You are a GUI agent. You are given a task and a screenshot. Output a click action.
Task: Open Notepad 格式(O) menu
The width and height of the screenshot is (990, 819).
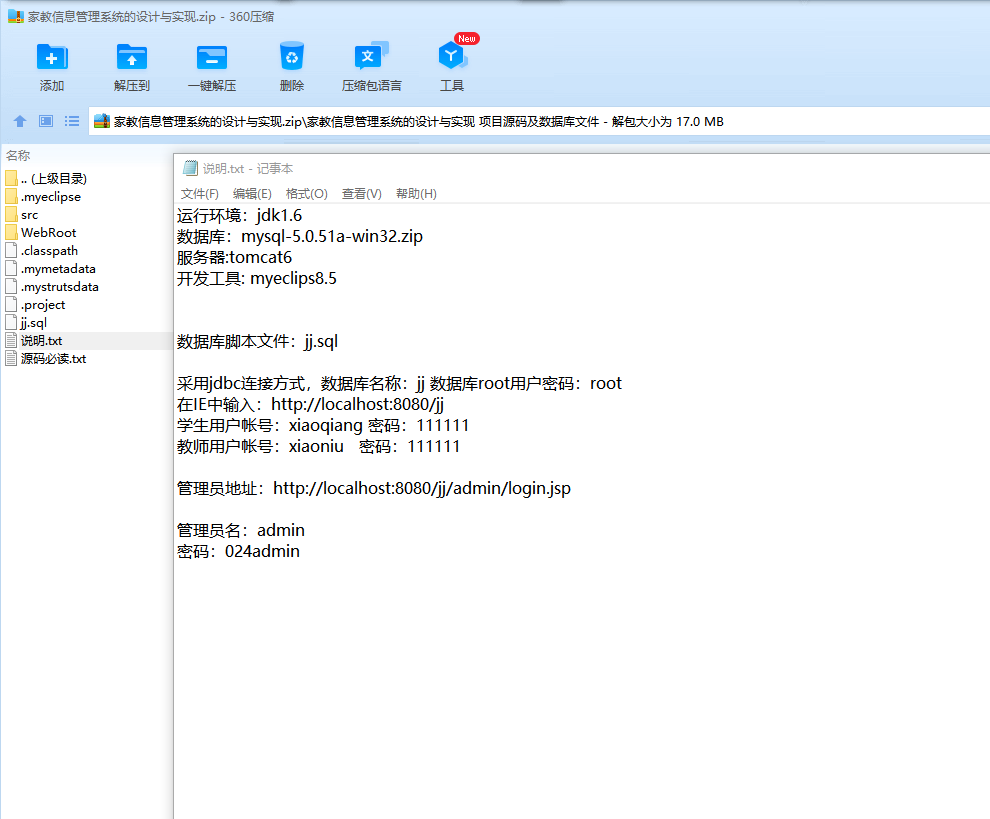(307, 194)
